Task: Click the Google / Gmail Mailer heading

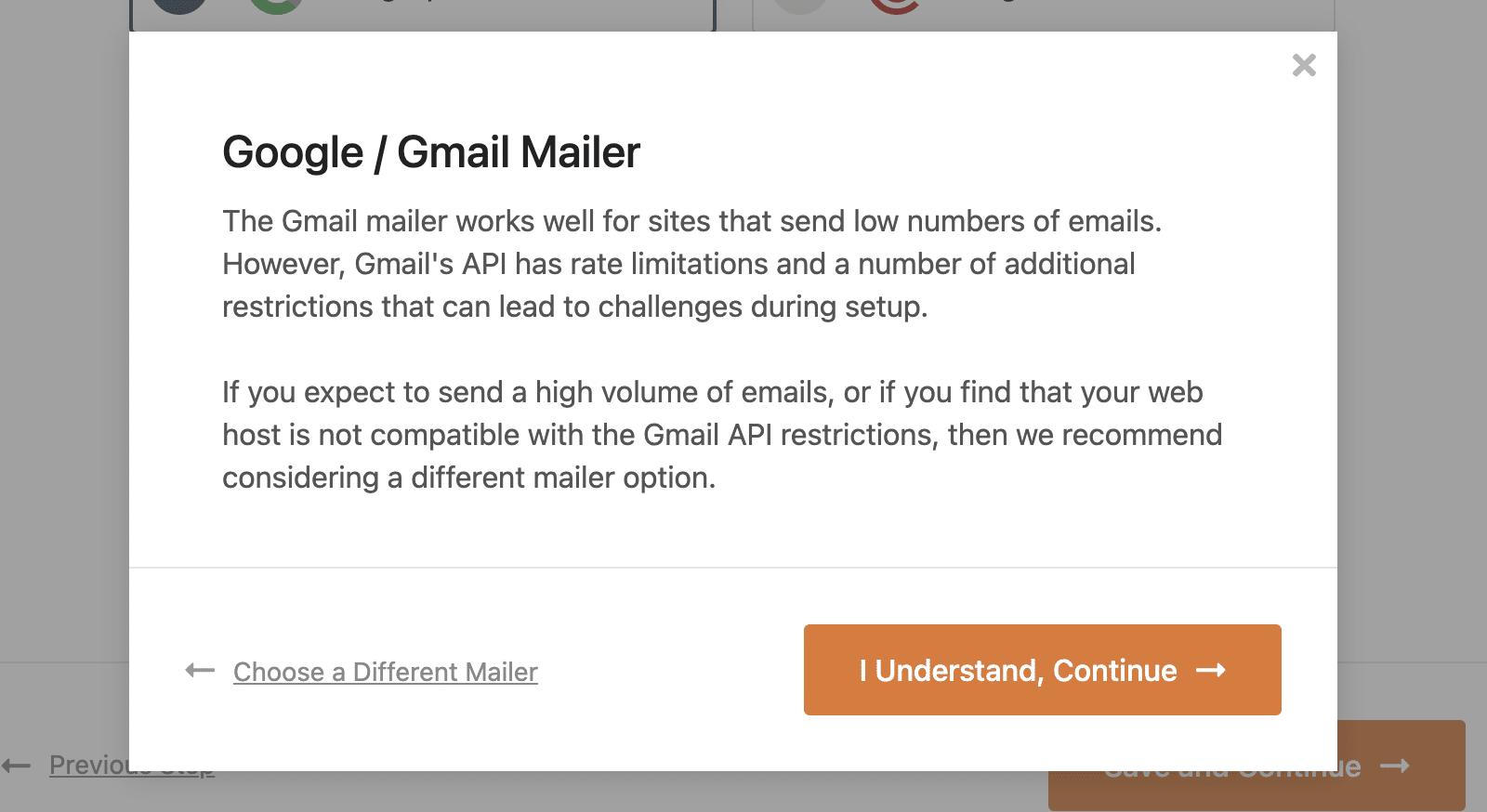Action: tap(430, 151)
